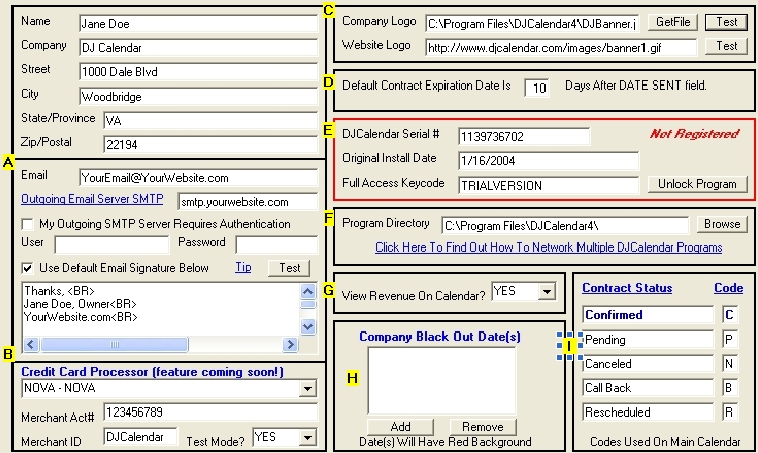758x453 pixels.
Task: Click signature horizontal scrollbar right arrow
Action: [290, 345]
